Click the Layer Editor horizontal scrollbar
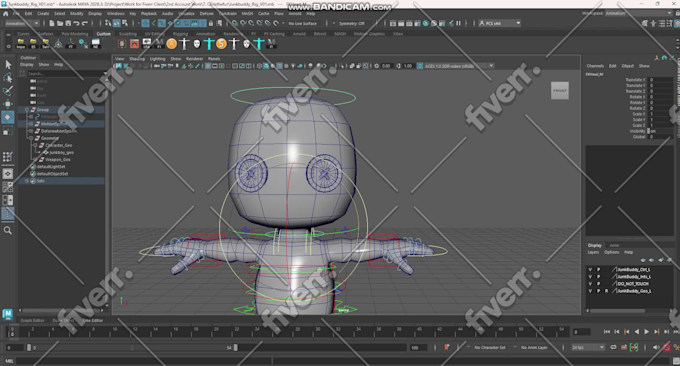The image size is (680, 366). click(618, 311)
